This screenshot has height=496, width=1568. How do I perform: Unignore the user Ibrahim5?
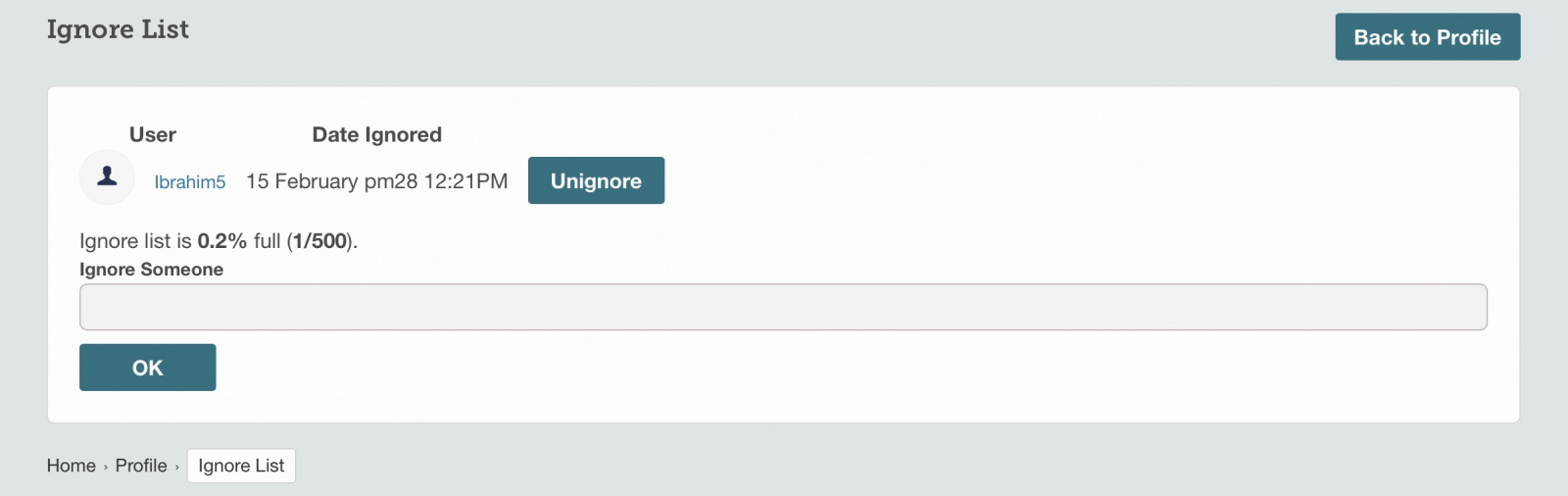tap(596, 180)
